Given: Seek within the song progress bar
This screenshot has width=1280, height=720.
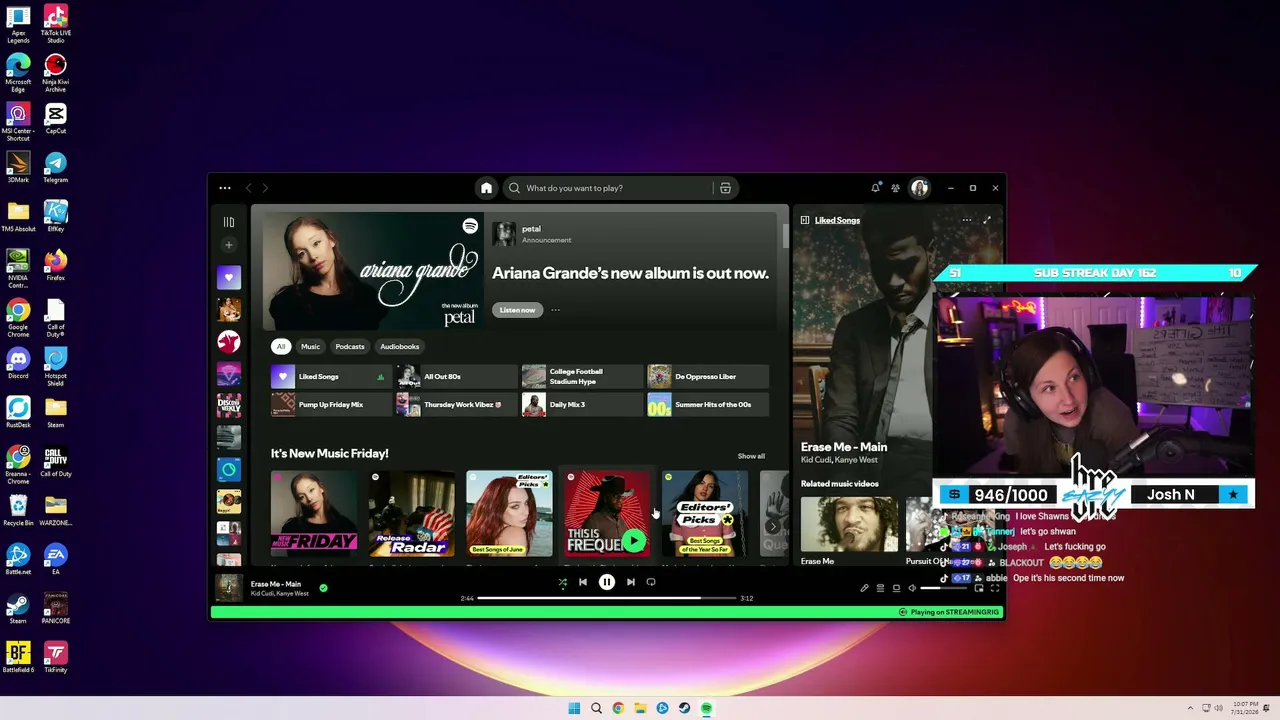Looking at the screenshot, I should click(x=607, y=598).
